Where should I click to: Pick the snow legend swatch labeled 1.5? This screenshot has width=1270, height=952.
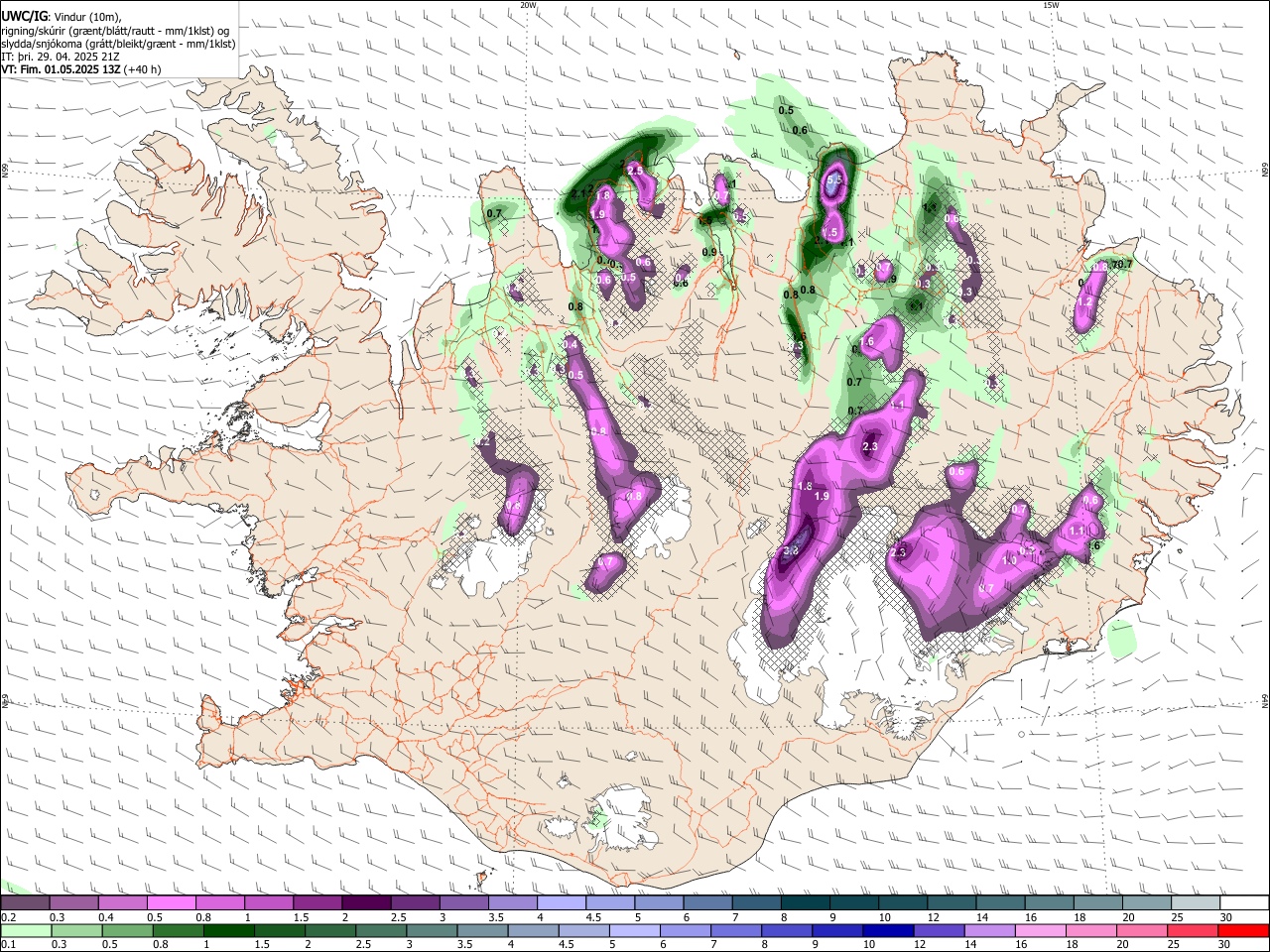(317, 903)
